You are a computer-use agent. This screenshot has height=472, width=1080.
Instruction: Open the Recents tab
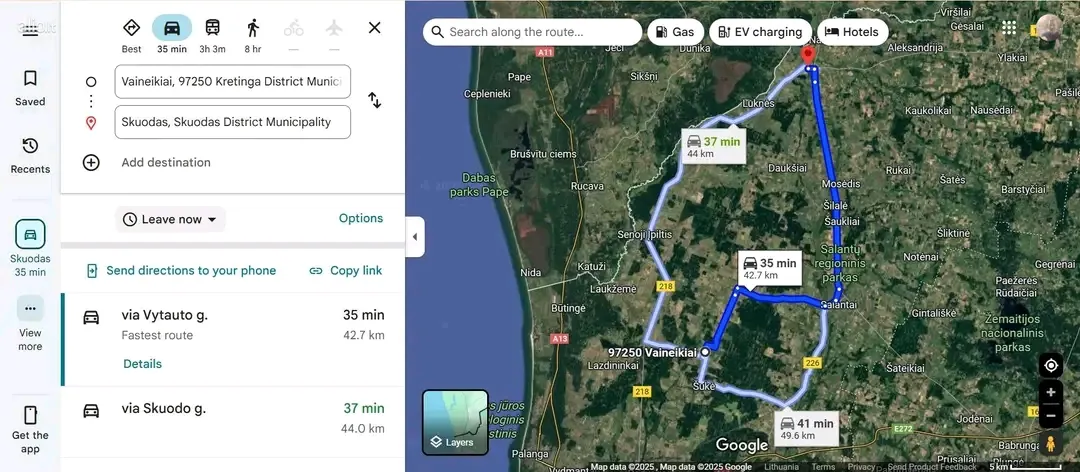(30, 156)
